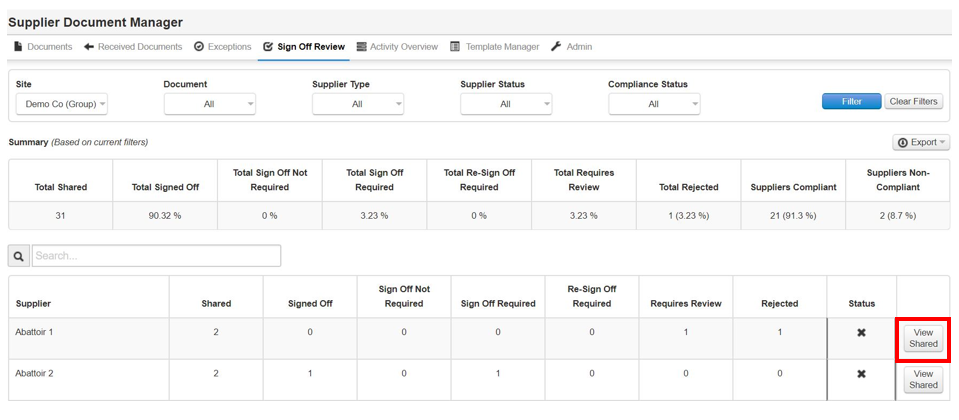Click the Total Signed Off 90.32 % value
Image resolution: width=959 pixels, height=420 pixels.
click(x=165, y=216)
